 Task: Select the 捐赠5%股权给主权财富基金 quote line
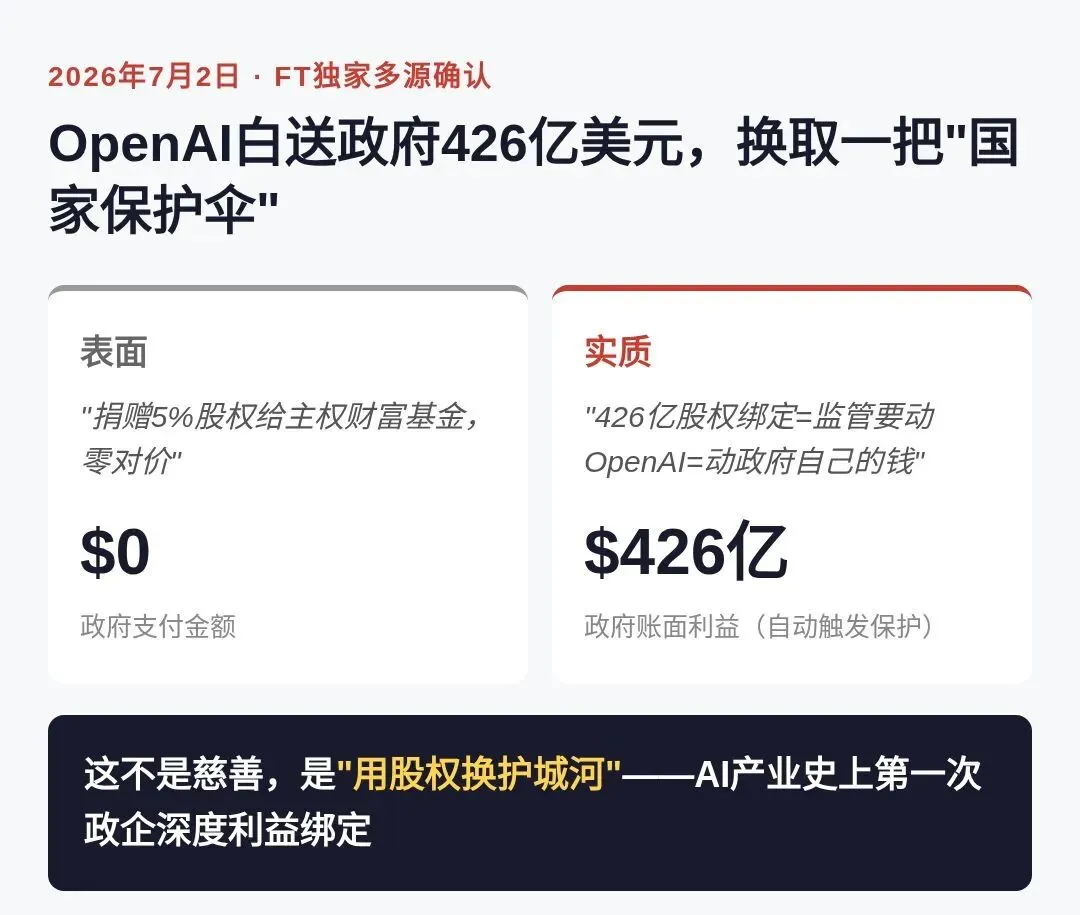281,417
